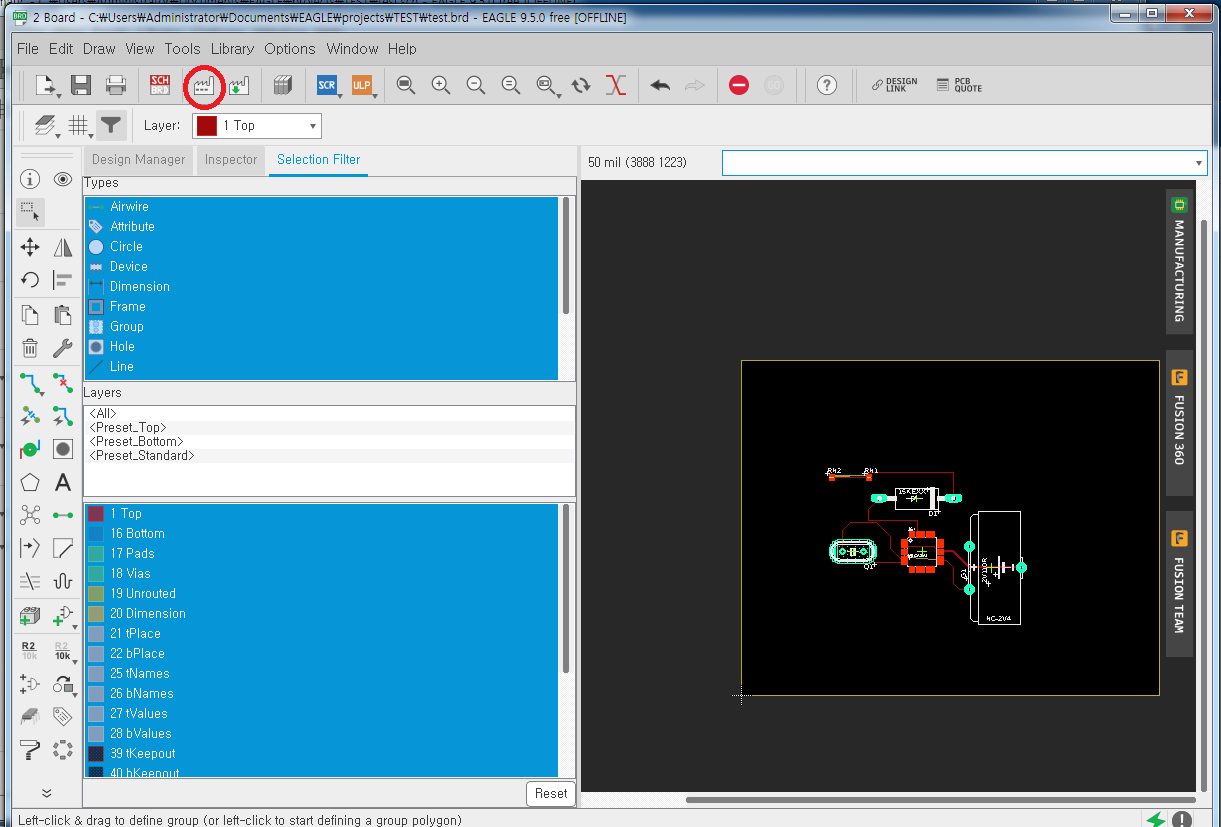This screenshot has height=827, width=1221.
Task: Open the Manufacturing side panel
Action: pos(1179,261)
